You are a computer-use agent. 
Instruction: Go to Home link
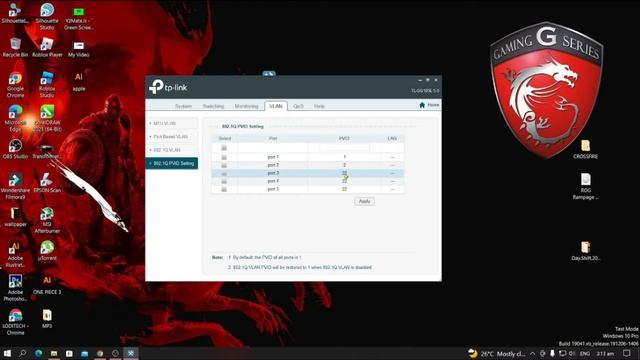tap(429, 105)
